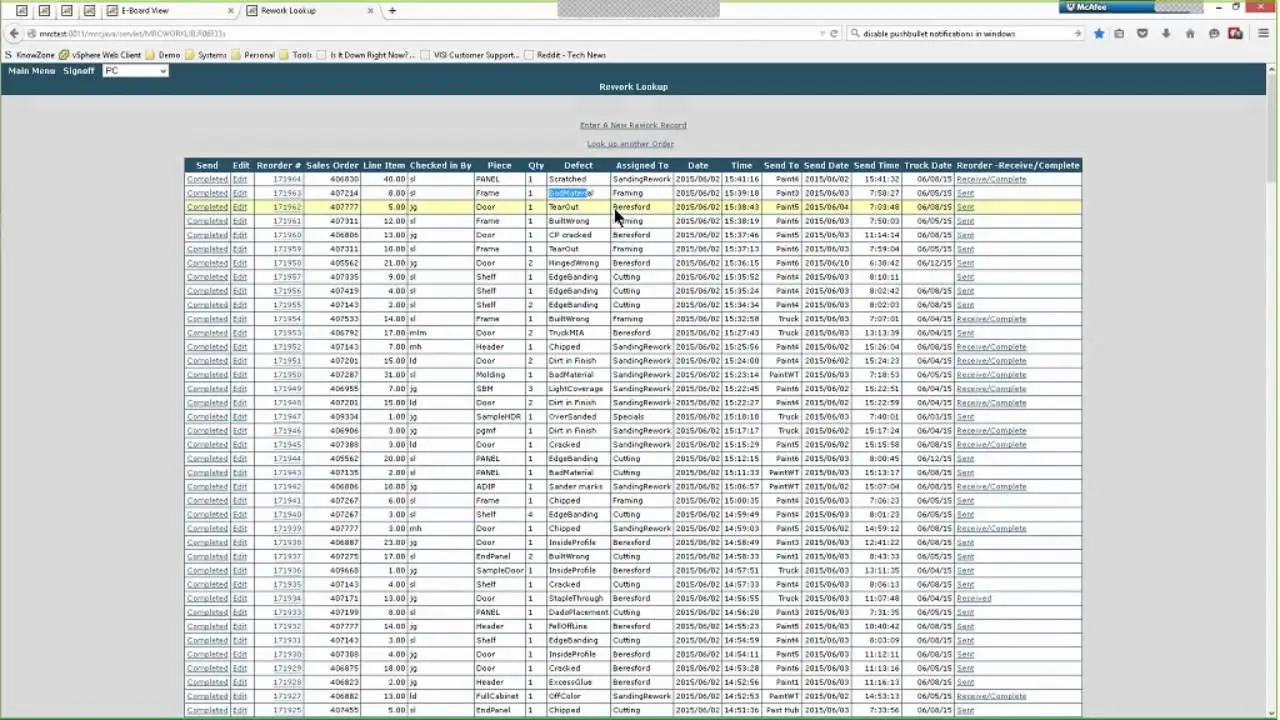Viewport: 1280px width, 720px height.
Task: Open the Tools bookmarks folder
Action: [x=296, y=55]
